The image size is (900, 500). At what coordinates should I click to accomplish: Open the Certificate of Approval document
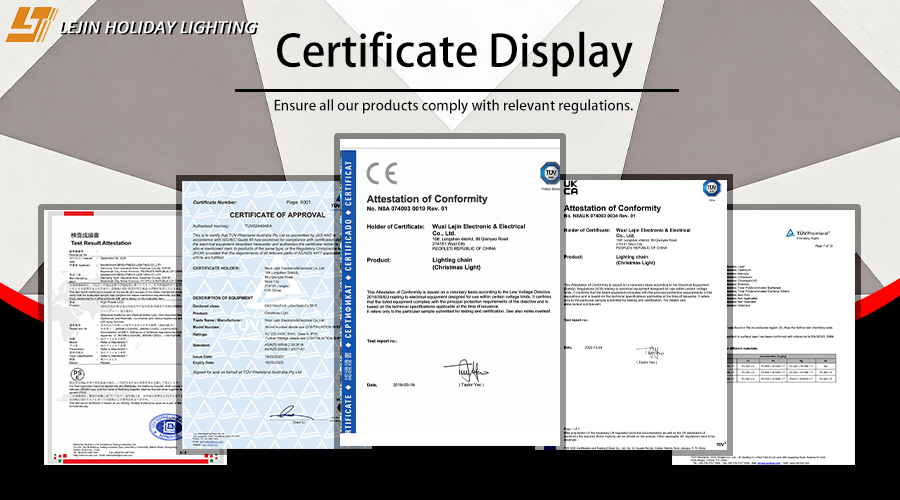coord(261,315)
